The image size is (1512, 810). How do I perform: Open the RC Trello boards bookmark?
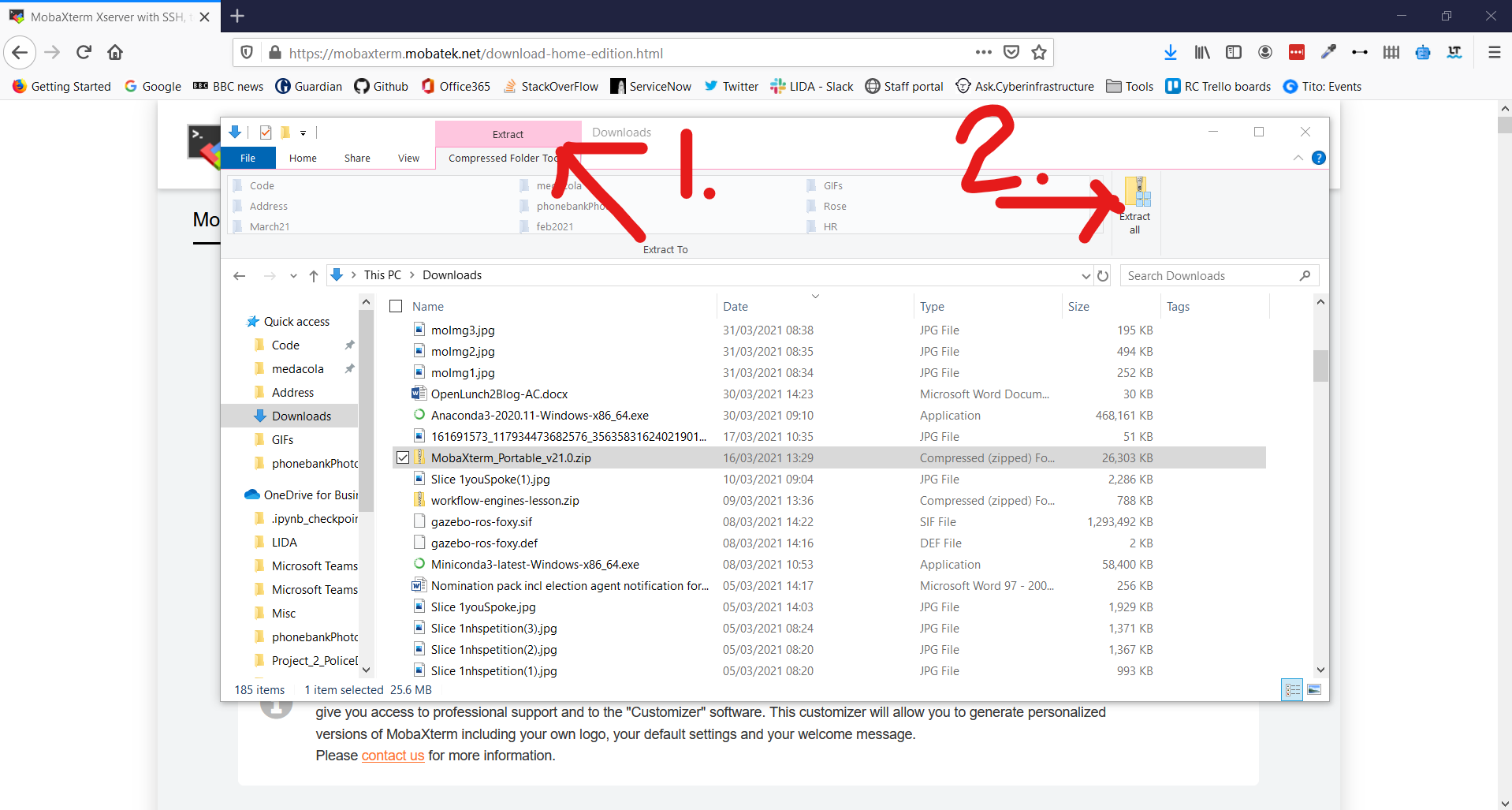[x=1219, y=86]
